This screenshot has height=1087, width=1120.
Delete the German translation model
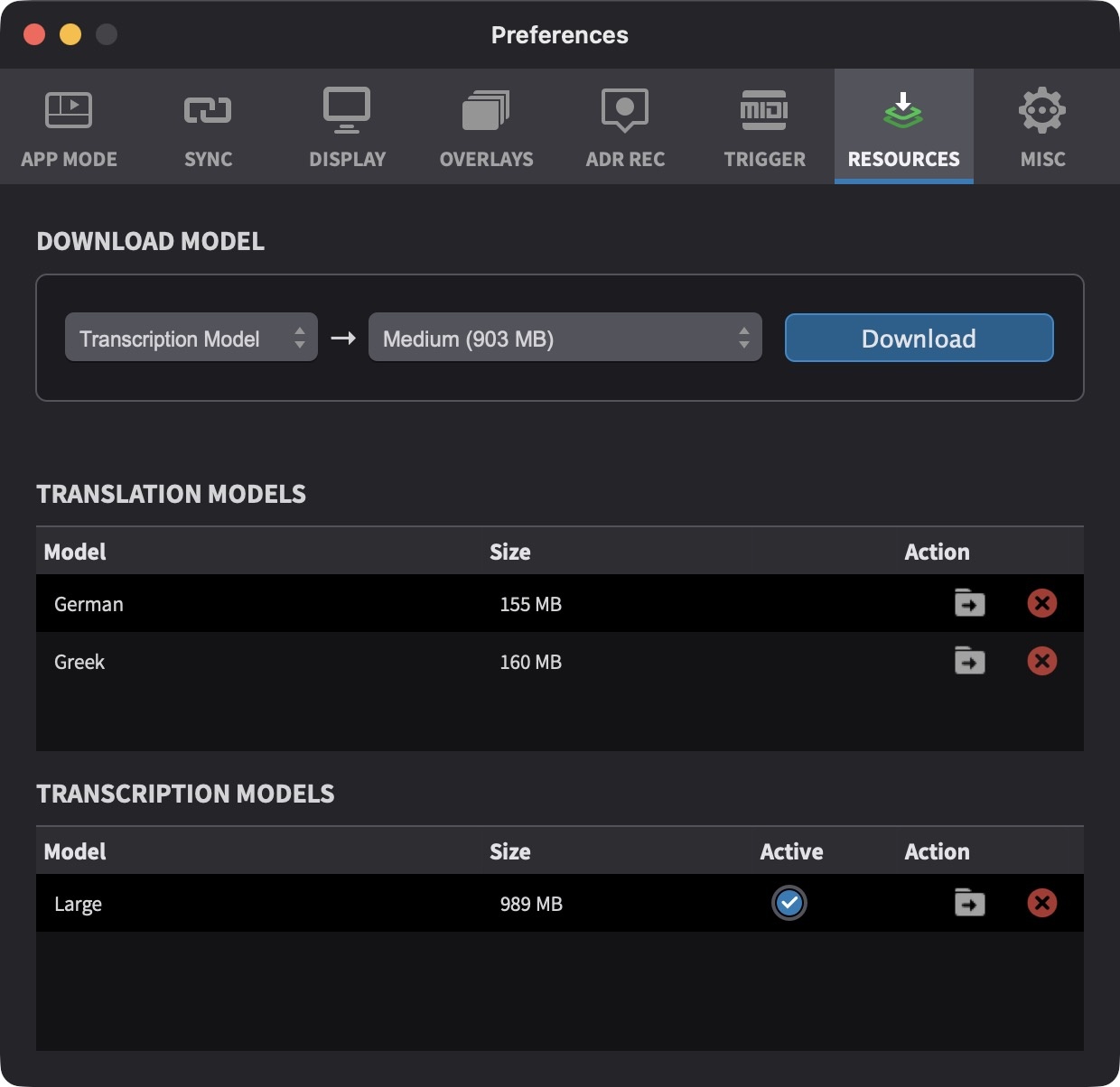point(1042,603)
